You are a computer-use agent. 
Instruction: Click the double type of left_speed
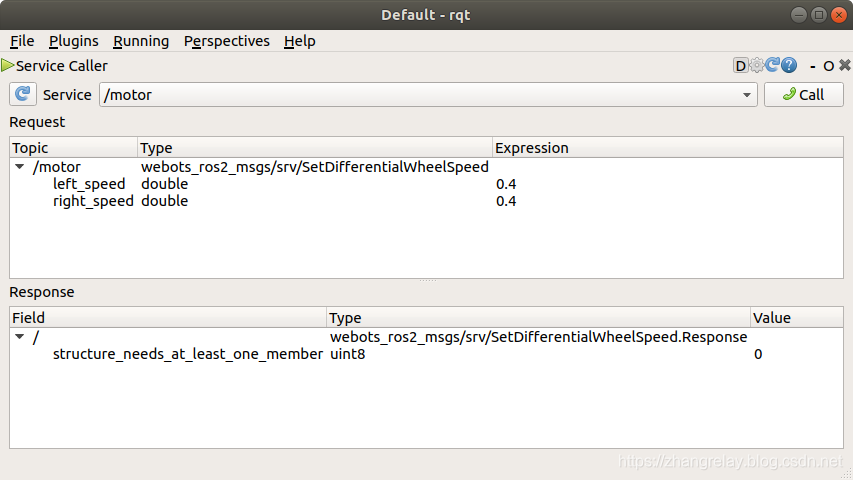pos(164,184)
